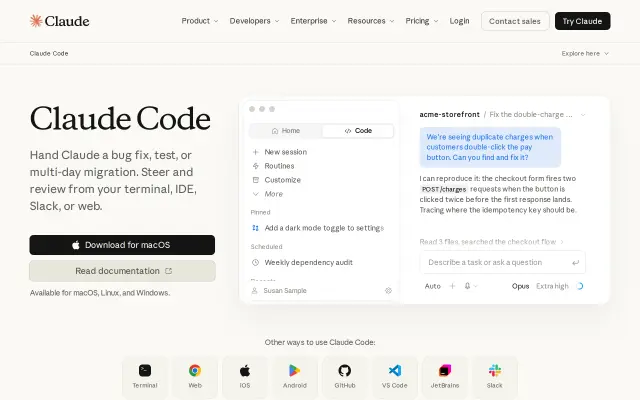
Task: Select the Slack icon tile
Action: 494,377
